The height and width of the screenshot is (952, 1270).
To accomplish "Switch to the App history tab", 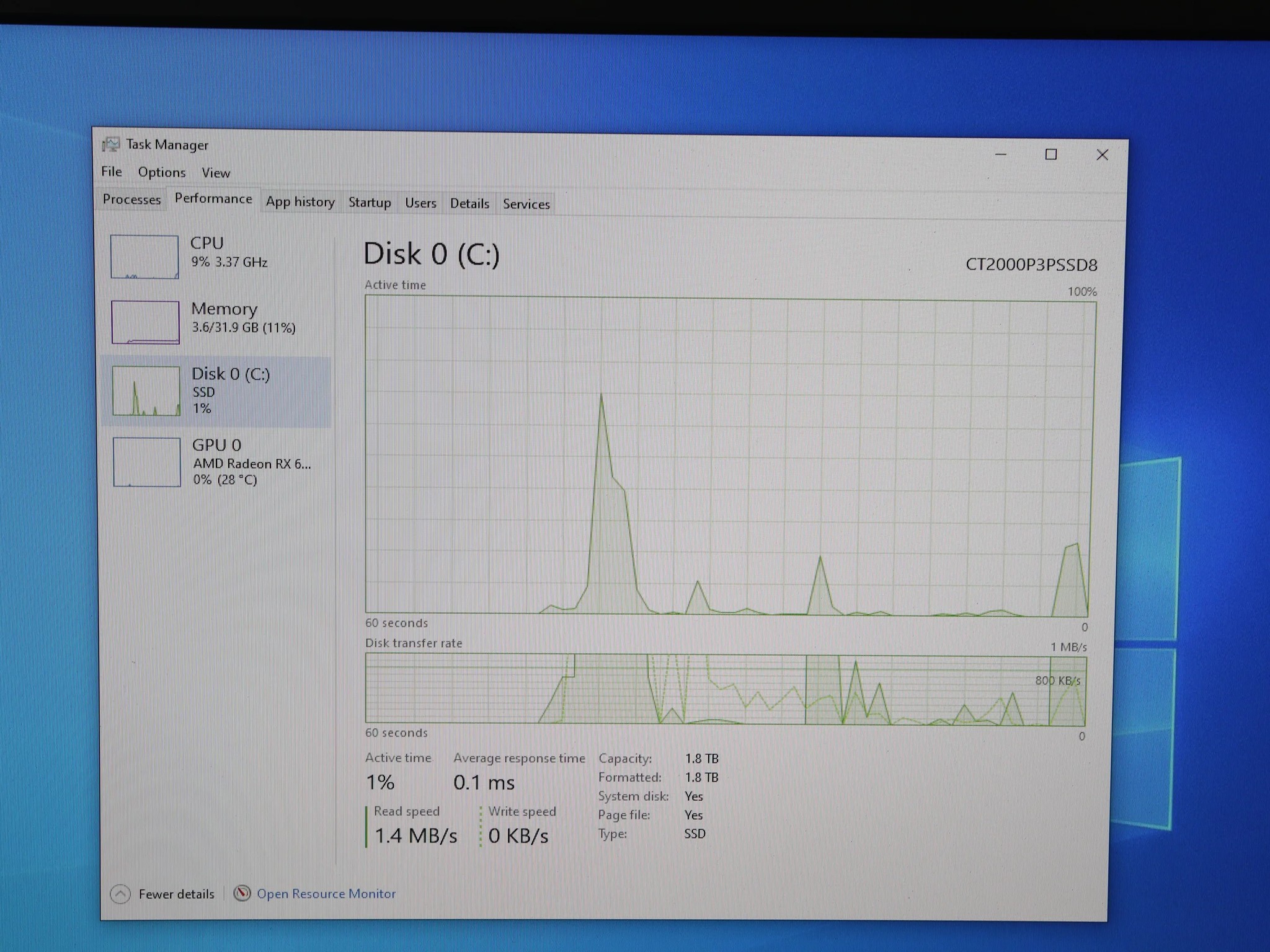I will pos(300,201).
